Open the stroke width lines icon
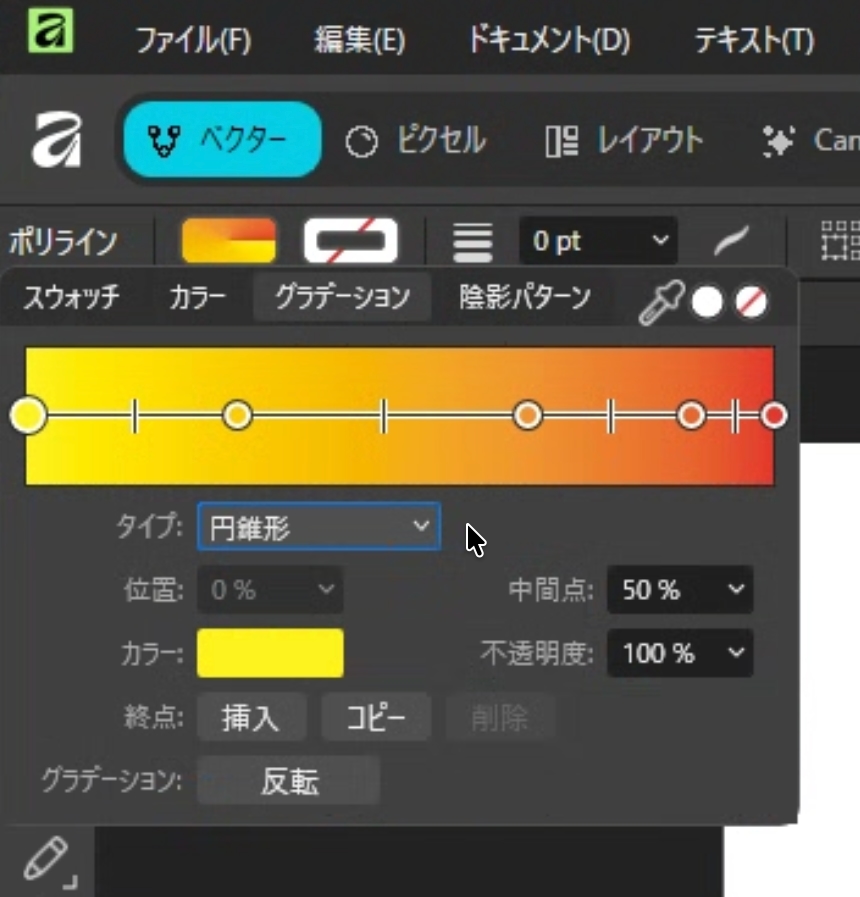The height and width of the screenshot is (897, 860). [473, 241]
